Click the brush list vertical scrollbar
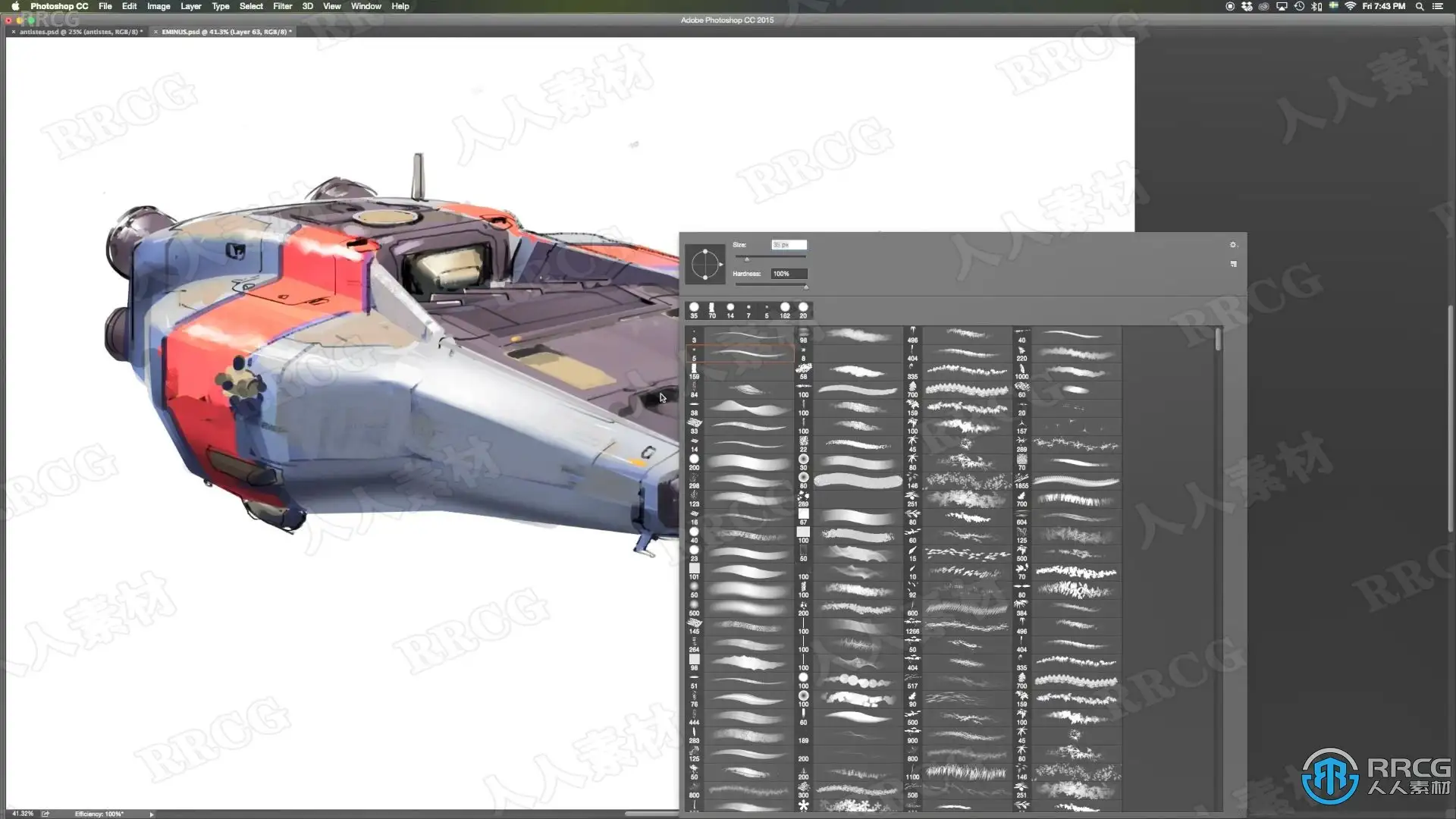 (x=1218, y=339)
